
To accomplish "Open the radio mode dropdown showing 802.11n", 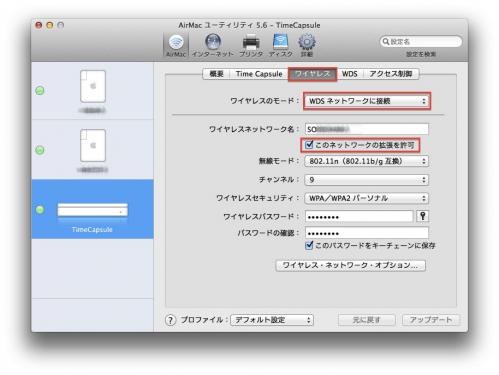I will click(367, 161).
